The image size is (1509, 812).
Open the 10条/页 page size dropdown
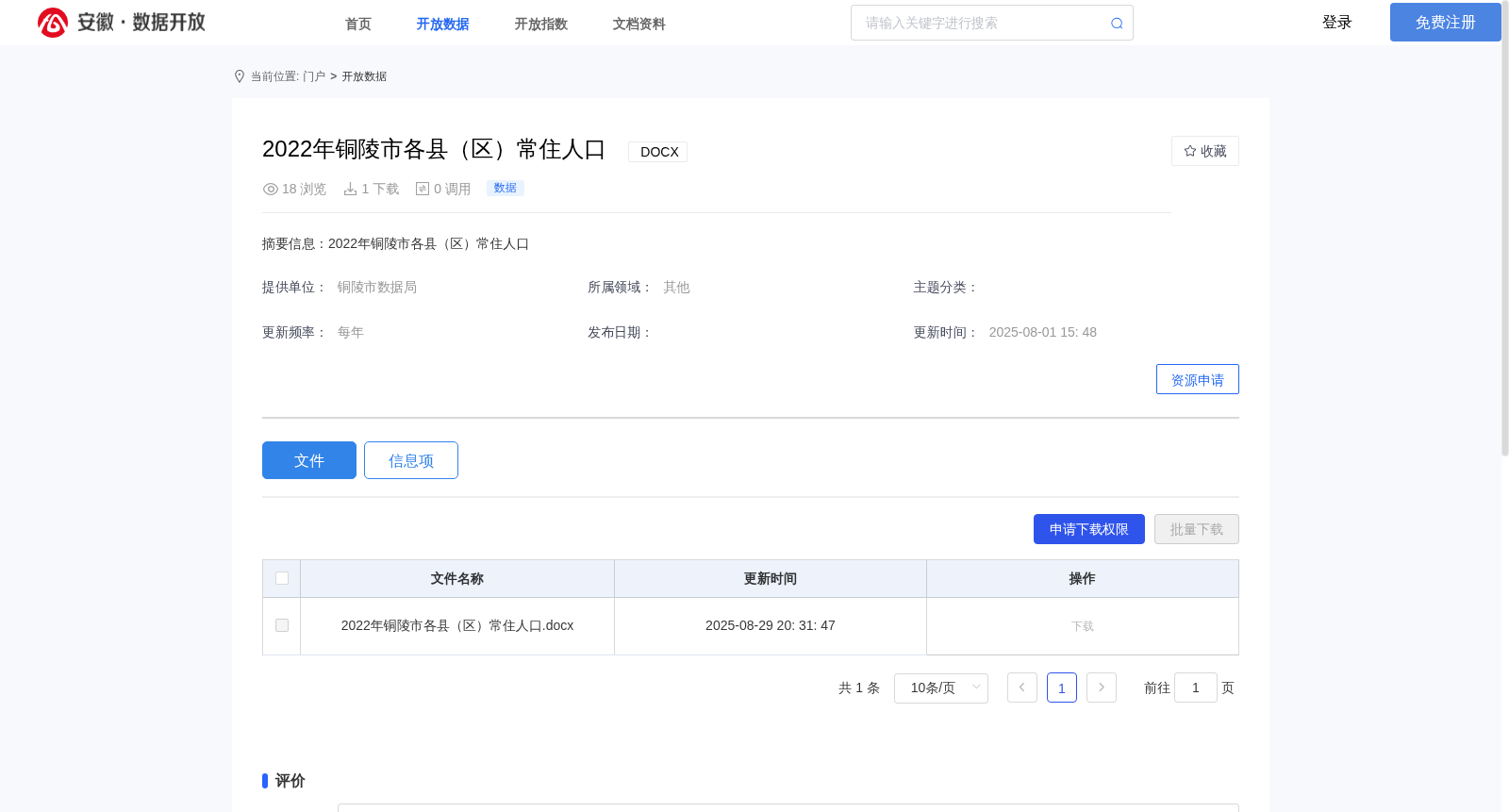941,688
